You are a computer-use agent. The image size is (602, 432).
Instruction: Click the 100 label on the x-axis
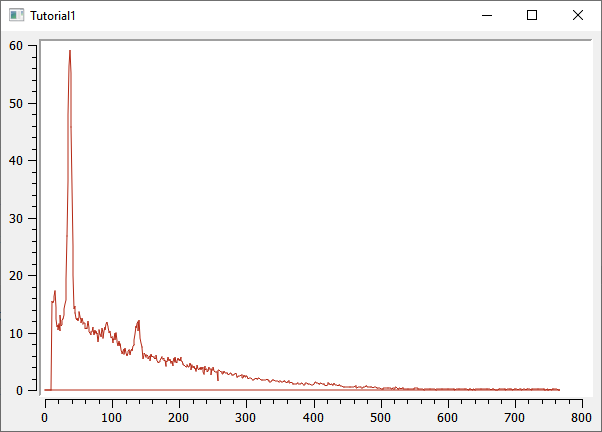pos(111,417)
